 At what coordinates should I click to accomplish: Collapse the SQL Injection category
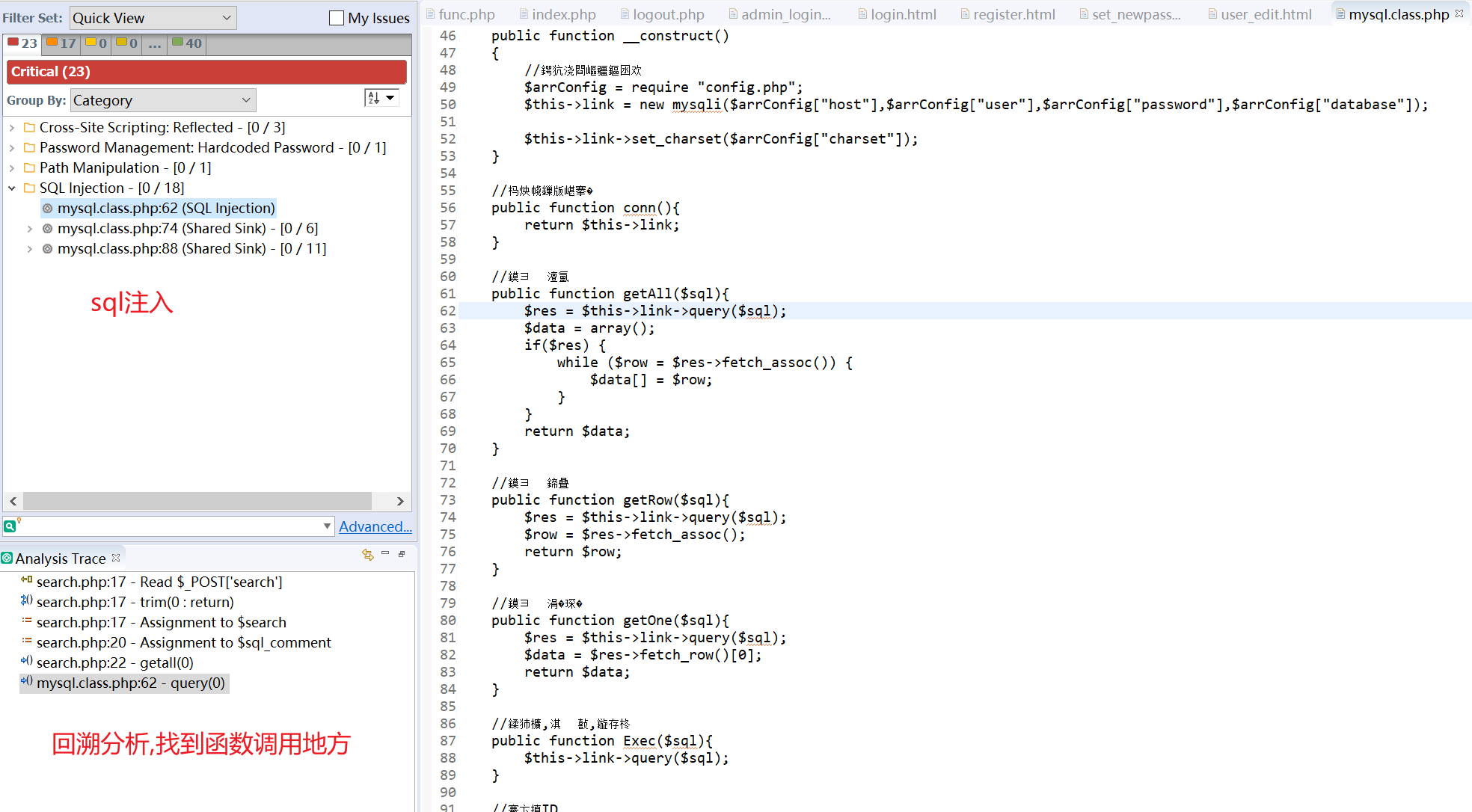12,188
